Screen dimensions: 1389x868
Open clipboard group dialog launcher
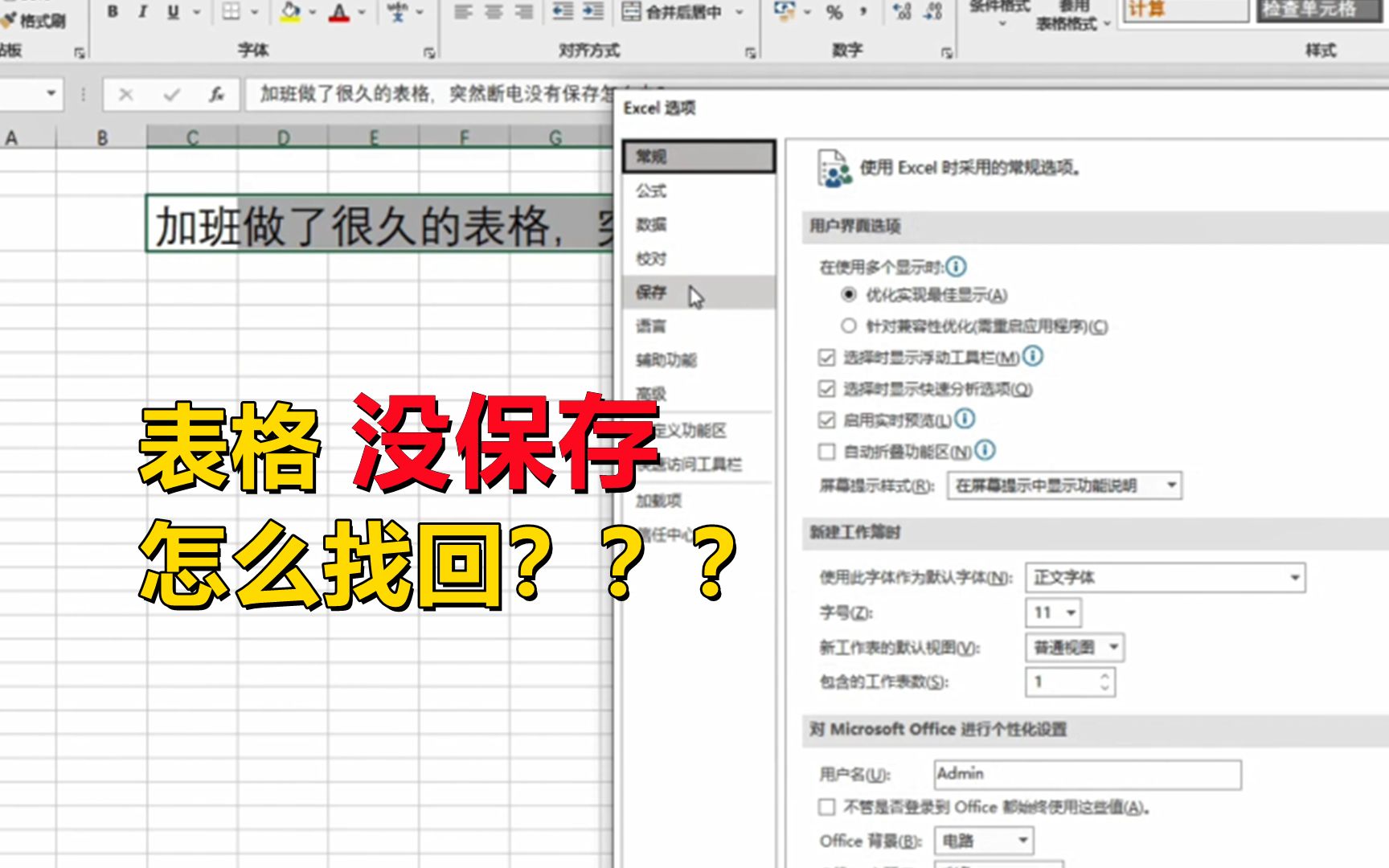80,53
